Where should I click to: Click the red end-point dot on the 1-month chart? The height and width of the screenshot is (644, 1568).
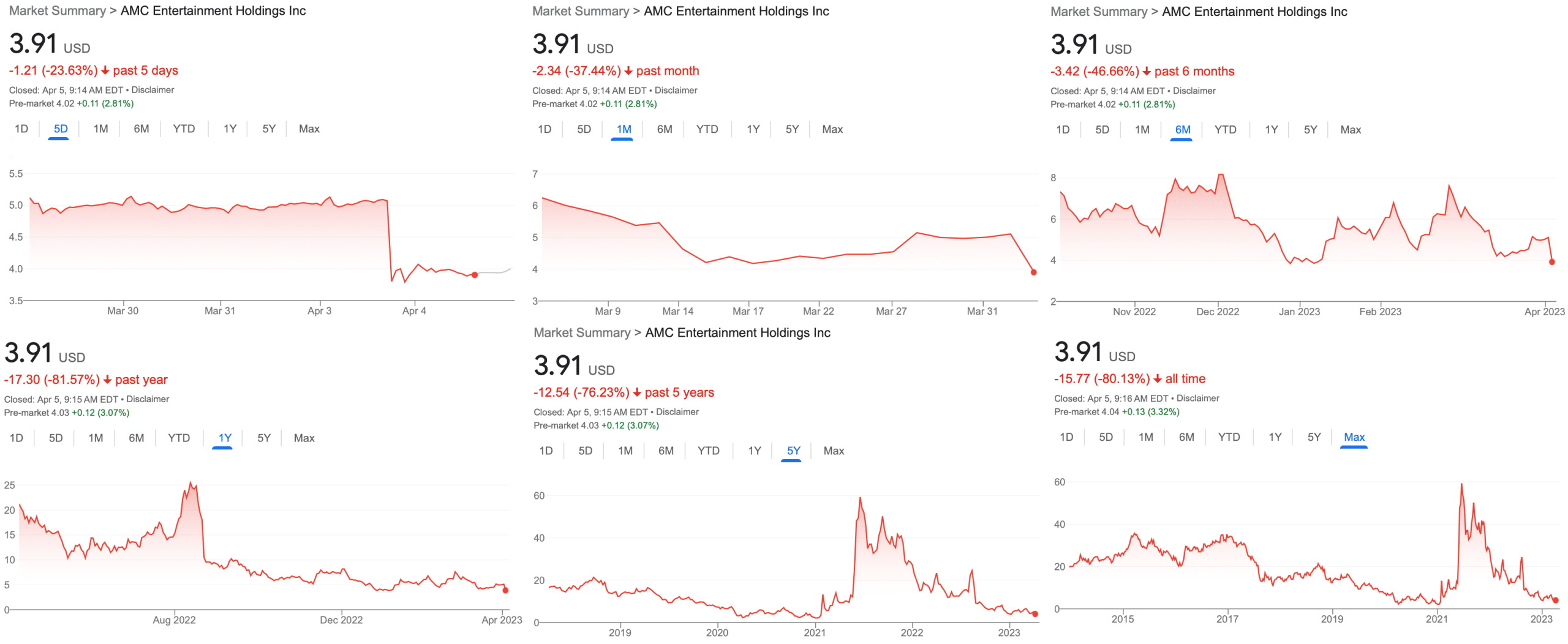[1033, 272]
